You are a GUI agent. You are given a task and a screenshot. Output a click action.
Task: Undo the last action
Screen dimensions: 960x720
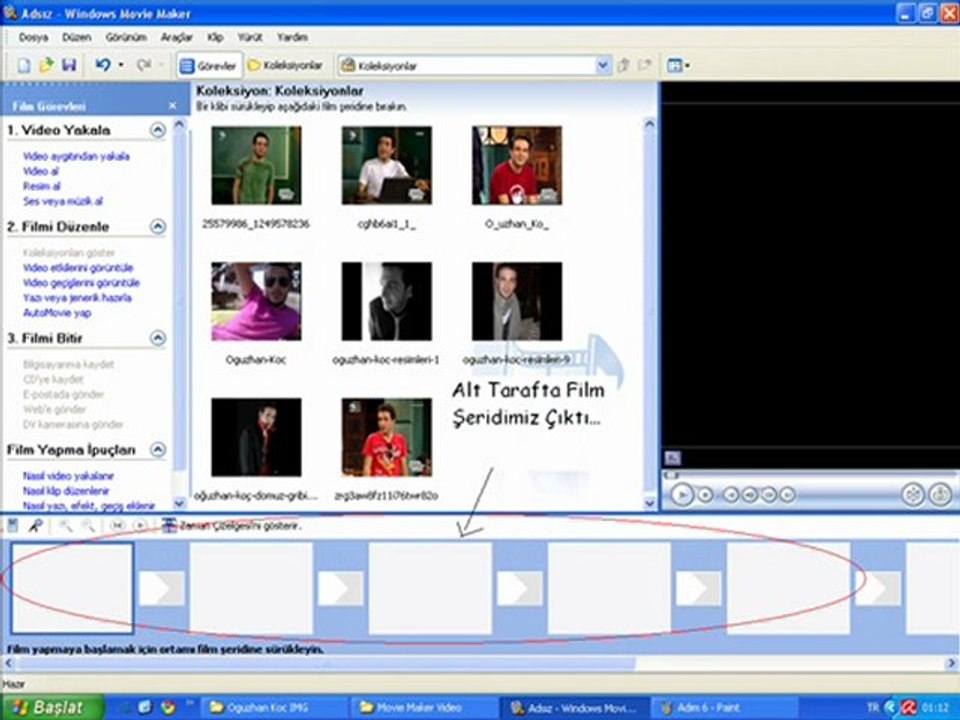[103, 65]
